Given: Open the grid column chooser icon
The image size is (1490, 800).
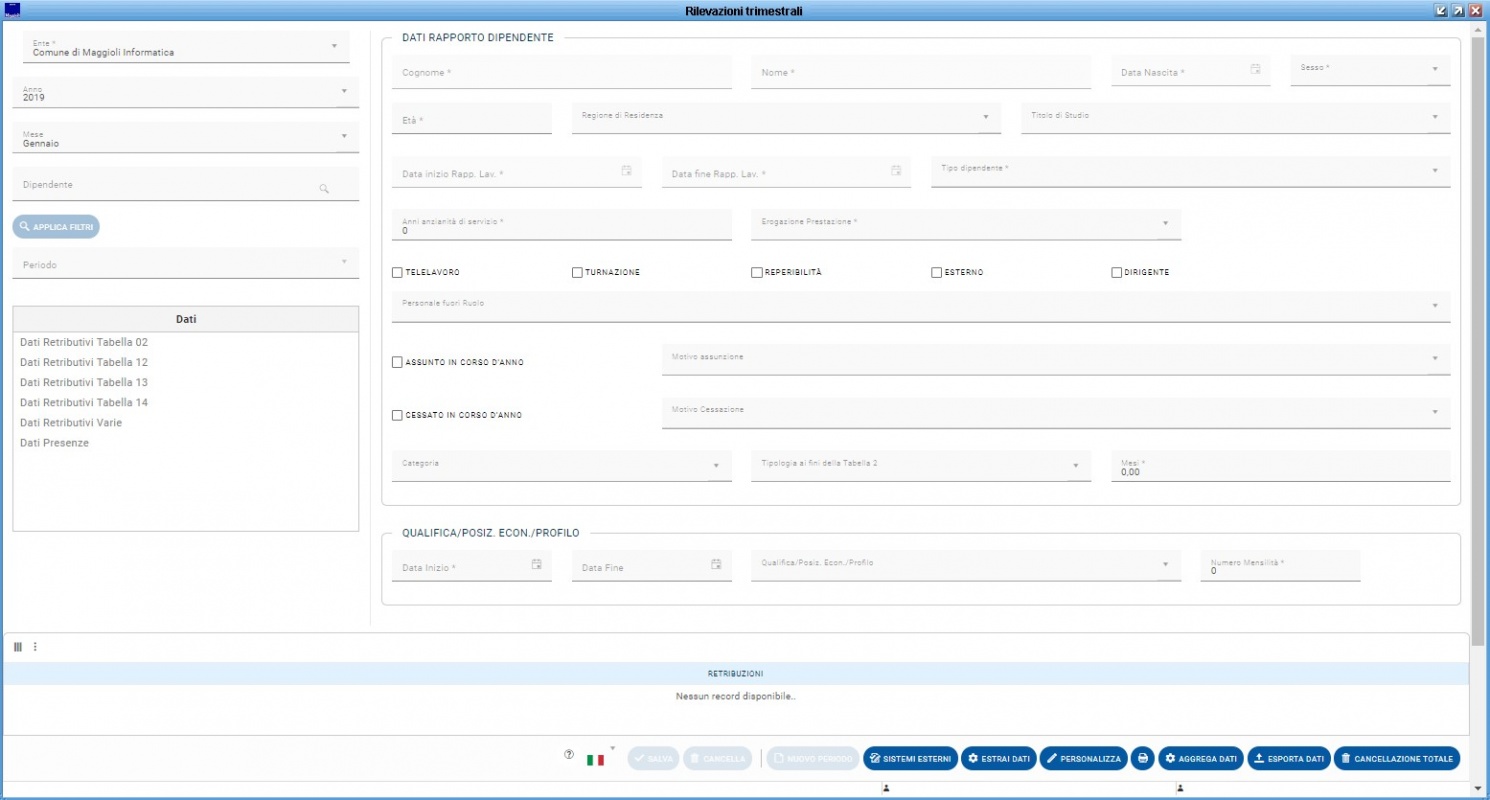Looking at the screenshot, I should point(18,647).
